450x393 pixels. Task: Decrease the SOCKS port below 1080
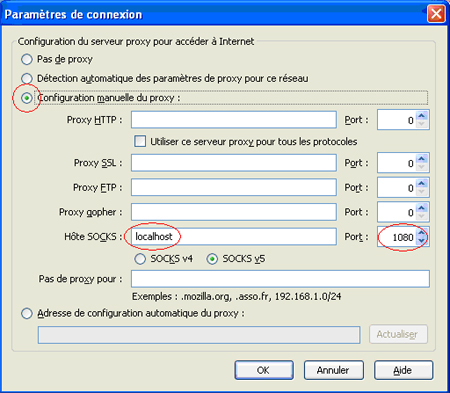click(x=422, y=241)
